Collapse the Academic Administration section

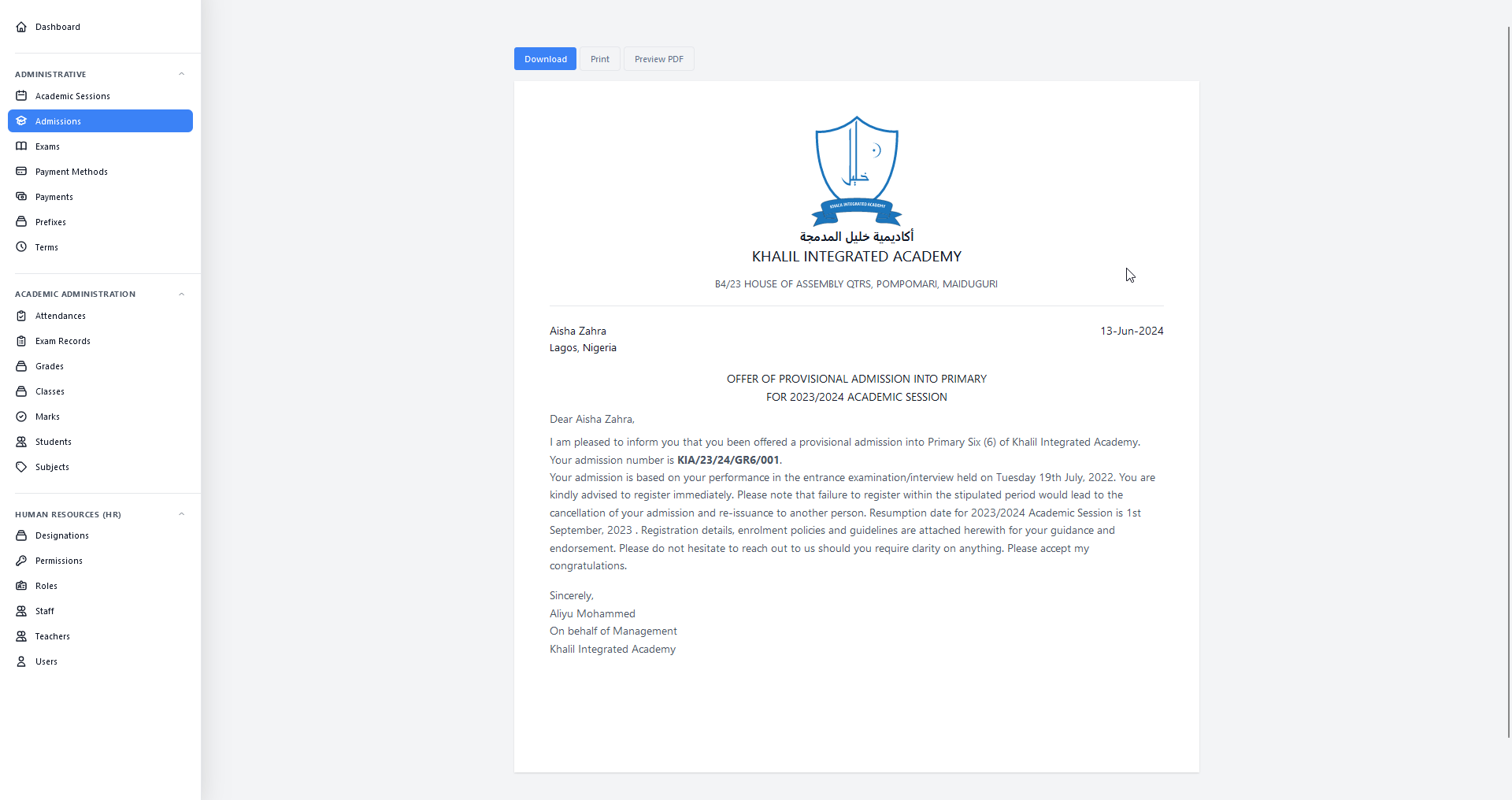tap(181, 294)
